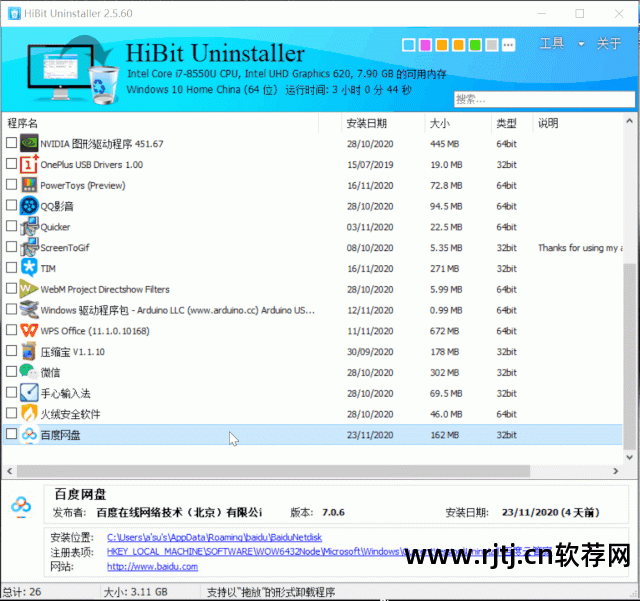This screenshot has height=601, width=640.
Task: Click the HiBit Uninstaller title bar icon
Action: pyautogui.click(x=14, y=13)
